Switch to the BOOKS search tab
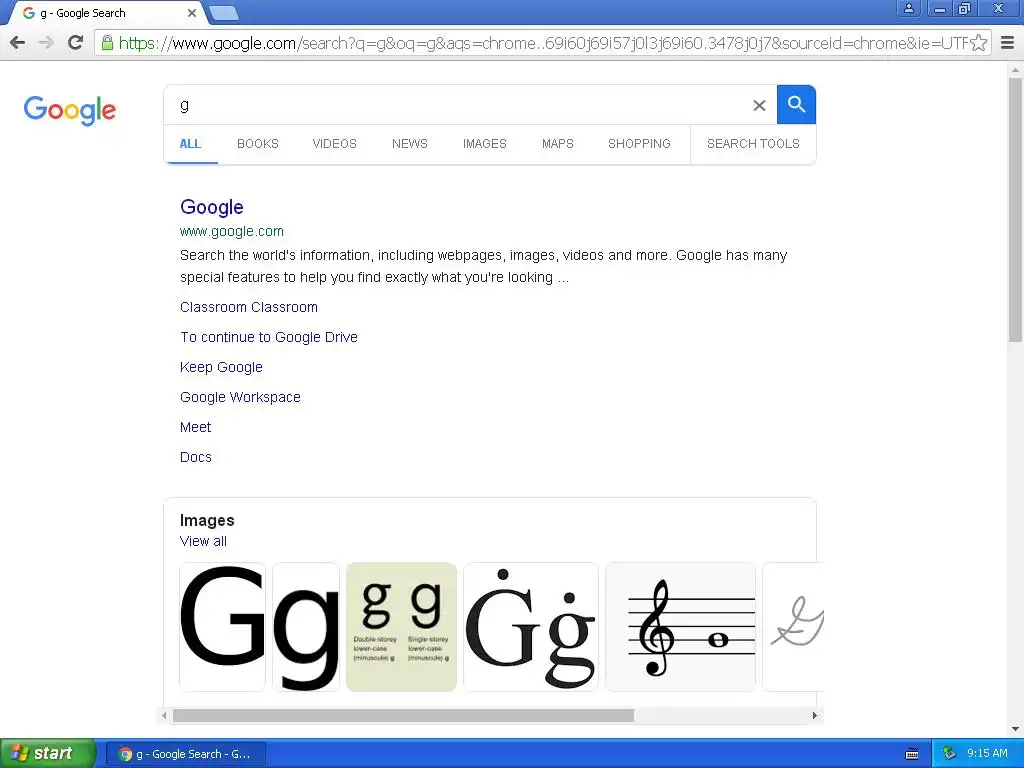 [x=257, y=144]
